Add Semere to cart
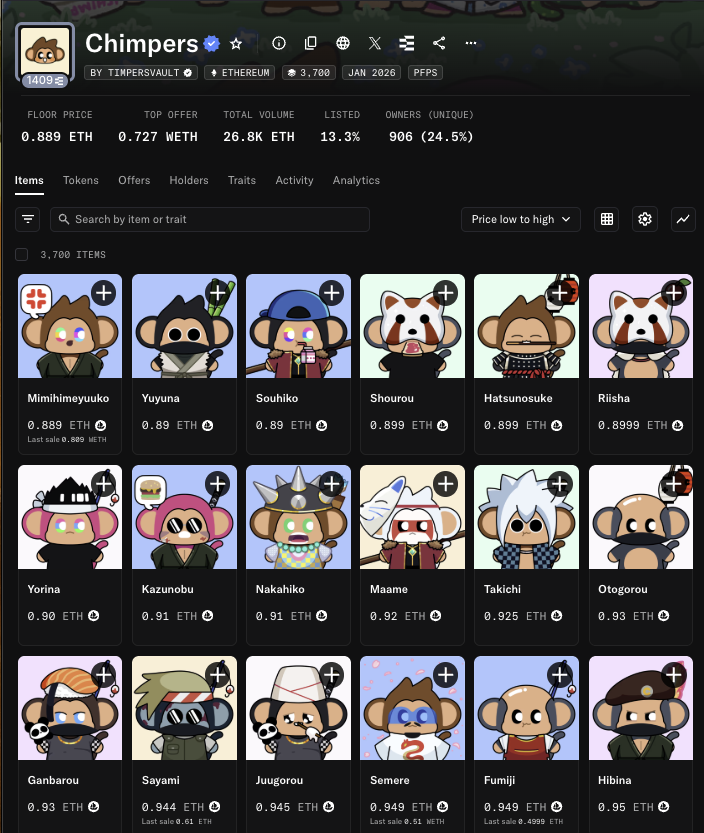 (x=446, y=675)
